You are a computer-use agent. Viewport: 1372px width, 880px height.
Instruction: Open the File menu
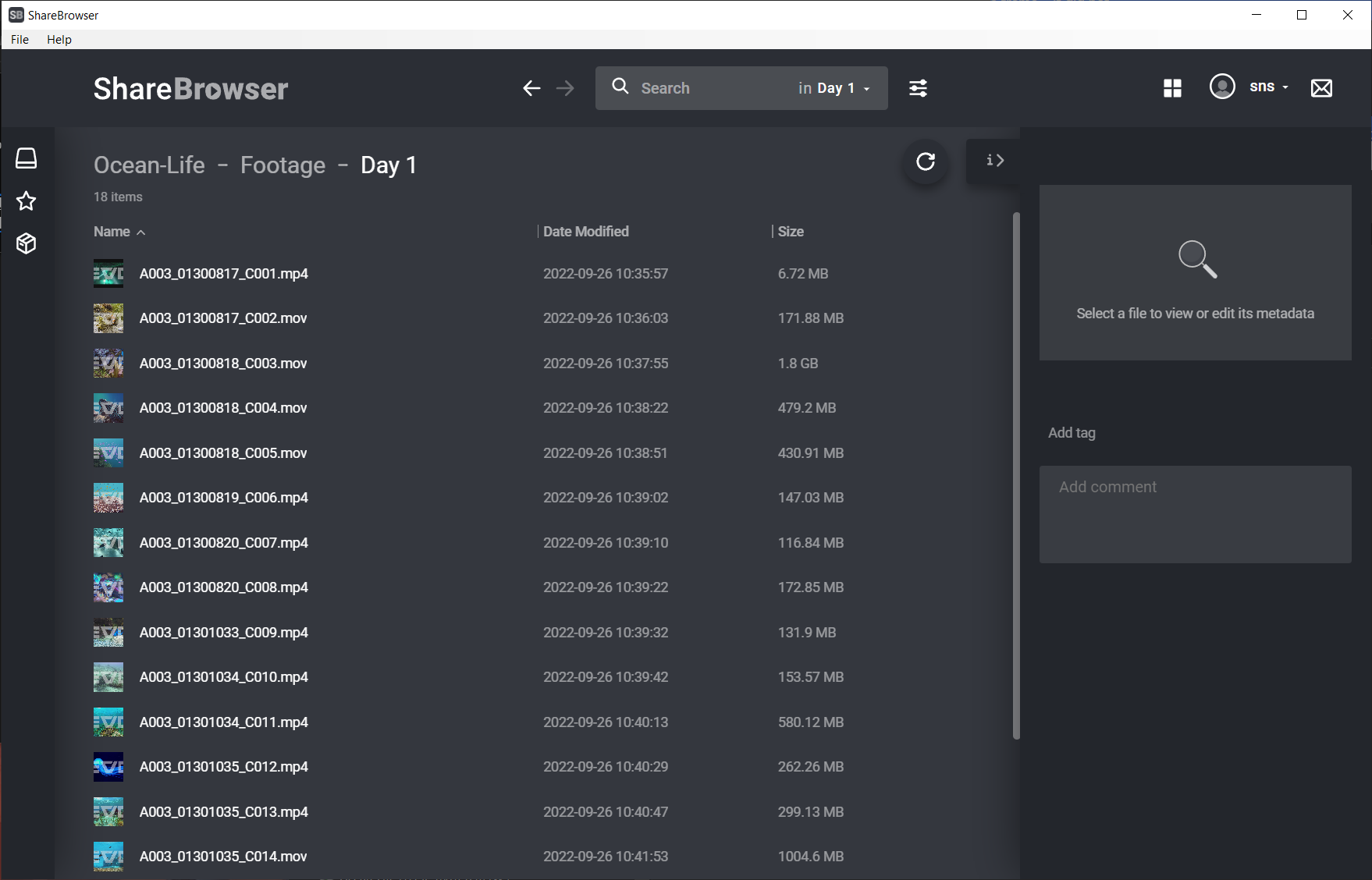coord(20,40)
